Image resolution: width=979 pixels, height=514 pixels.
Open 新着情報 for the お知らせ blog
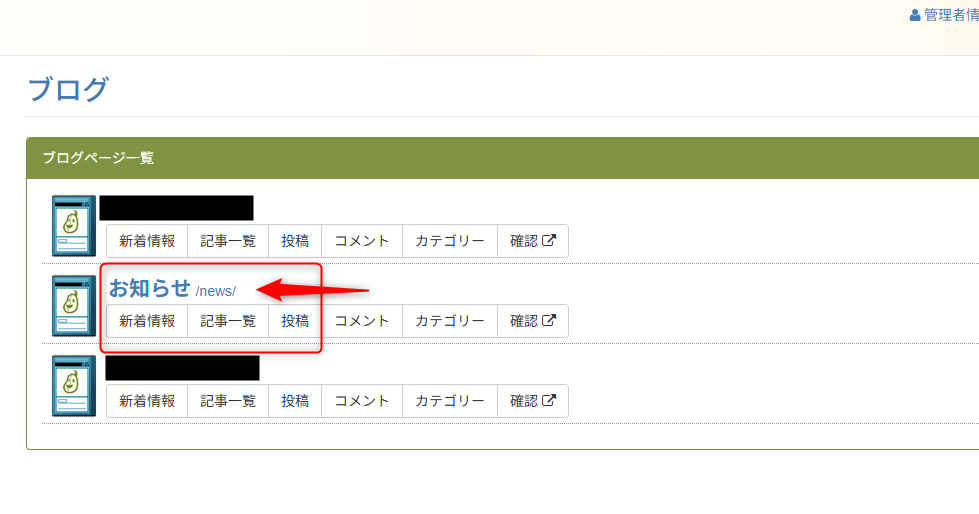point(147,321)
